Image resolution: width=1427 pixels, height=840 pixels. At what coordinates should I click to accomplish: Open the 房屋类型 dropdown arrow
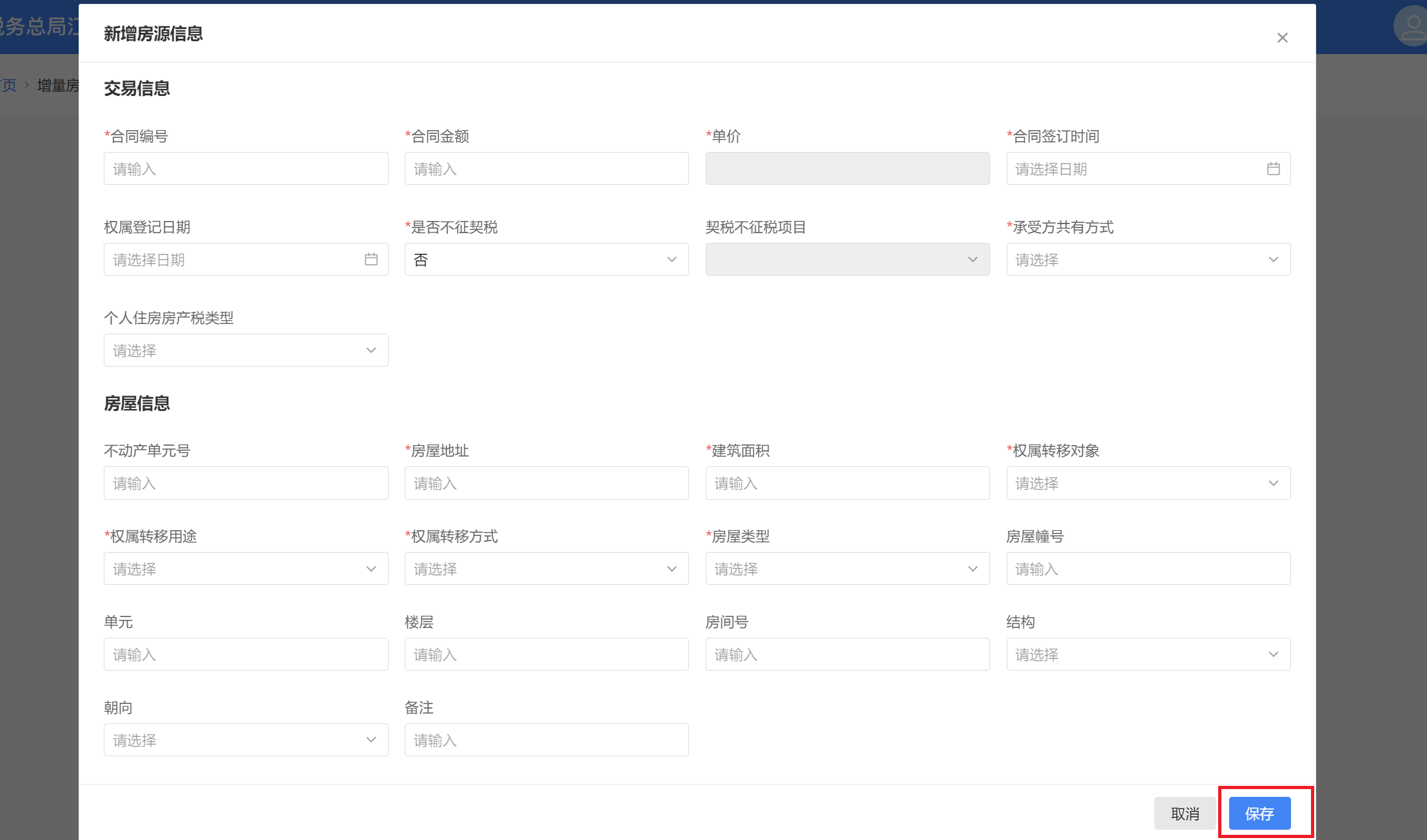[x=972, y=569]
